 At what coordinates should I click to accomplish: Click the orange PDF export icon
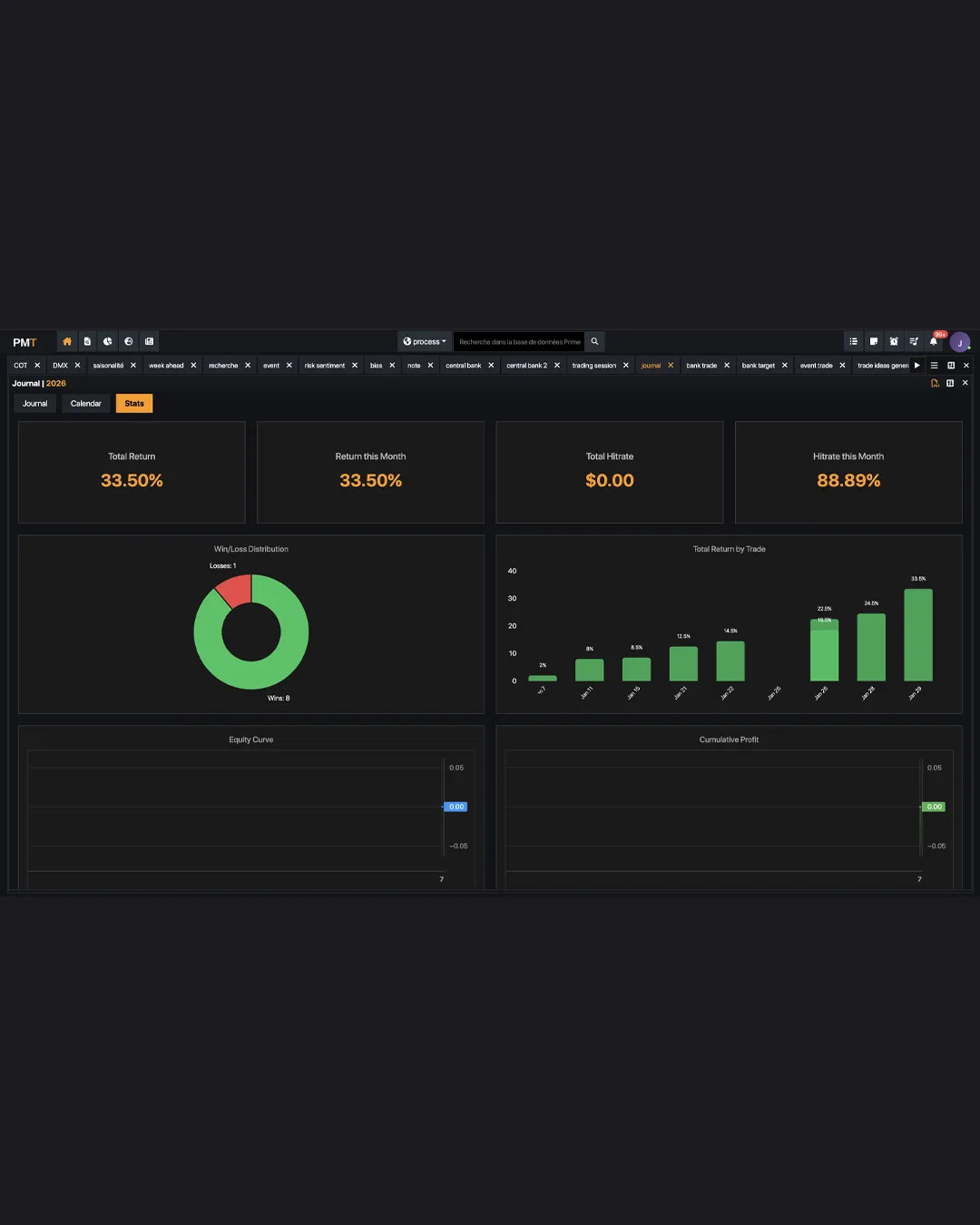pos(935,383)
